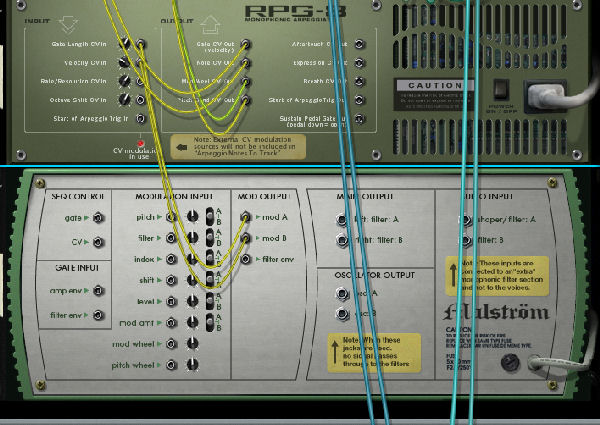Click the Octave Shift CV In jack
The width and height of the screenshot is (600, 425).
pyautogui.click(x=141, y=100)
